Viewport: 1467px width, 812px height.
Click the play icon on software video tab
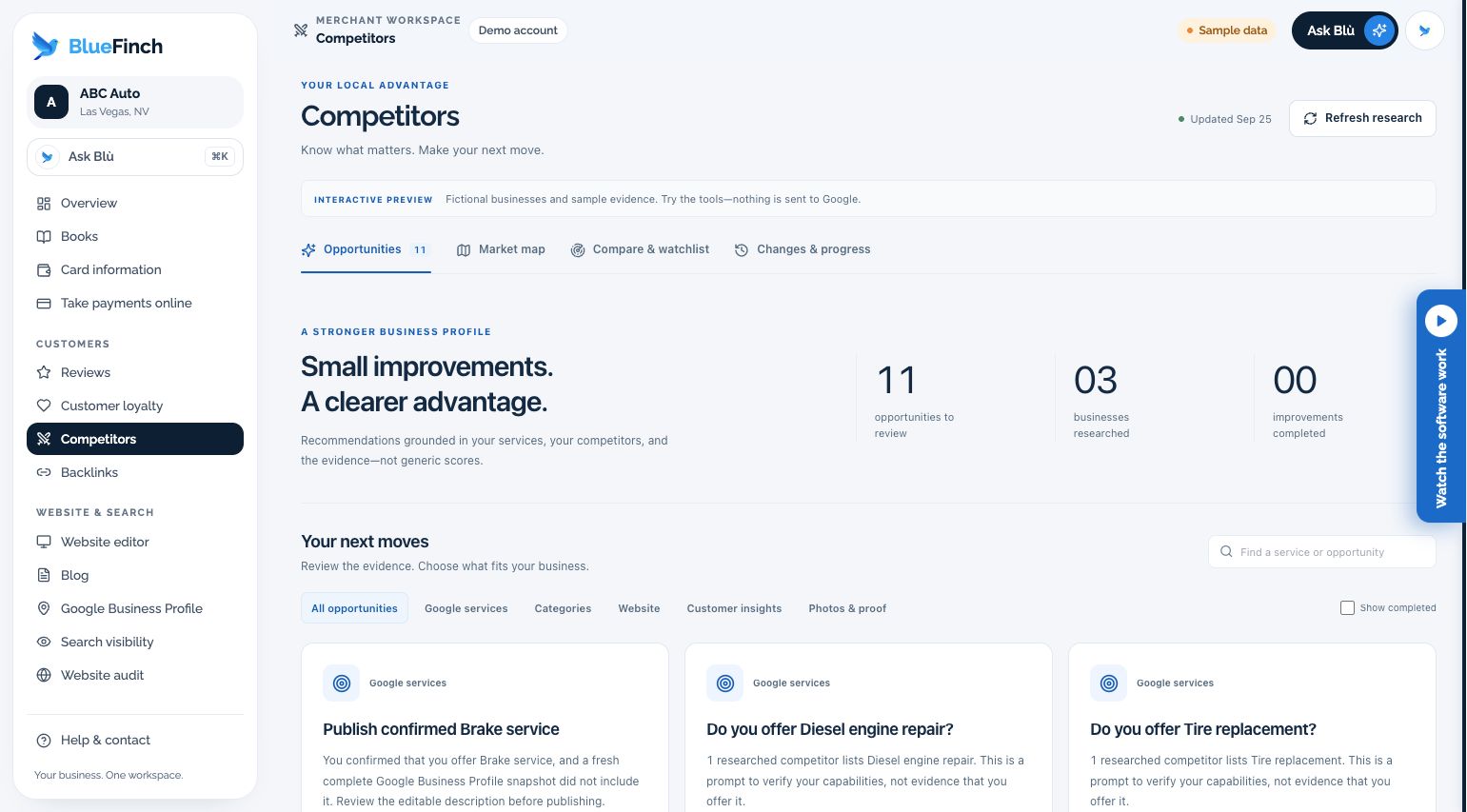pos(1441,321)
